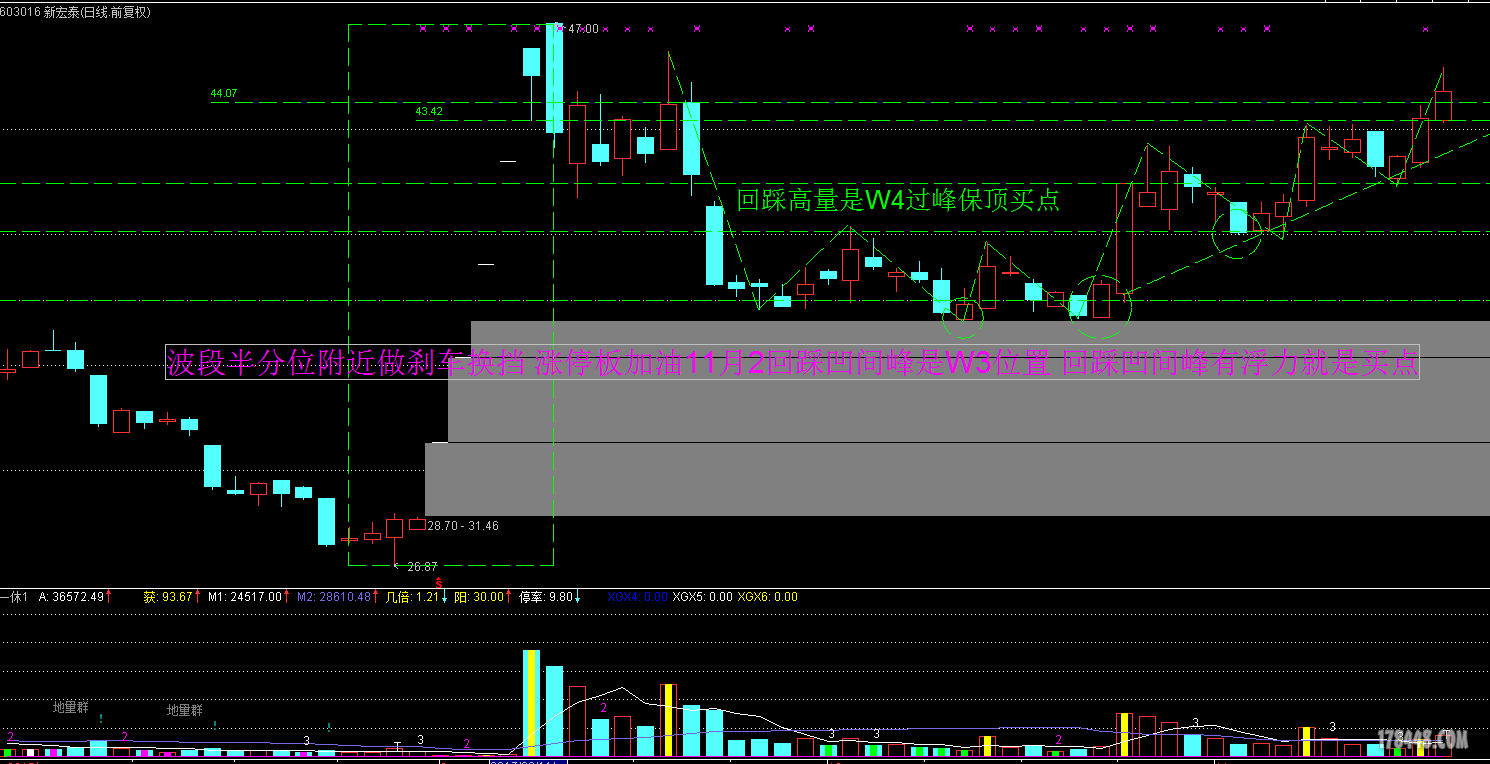Click the red S marker above indicator bar

pyautogui.click(x=437, y=582)
